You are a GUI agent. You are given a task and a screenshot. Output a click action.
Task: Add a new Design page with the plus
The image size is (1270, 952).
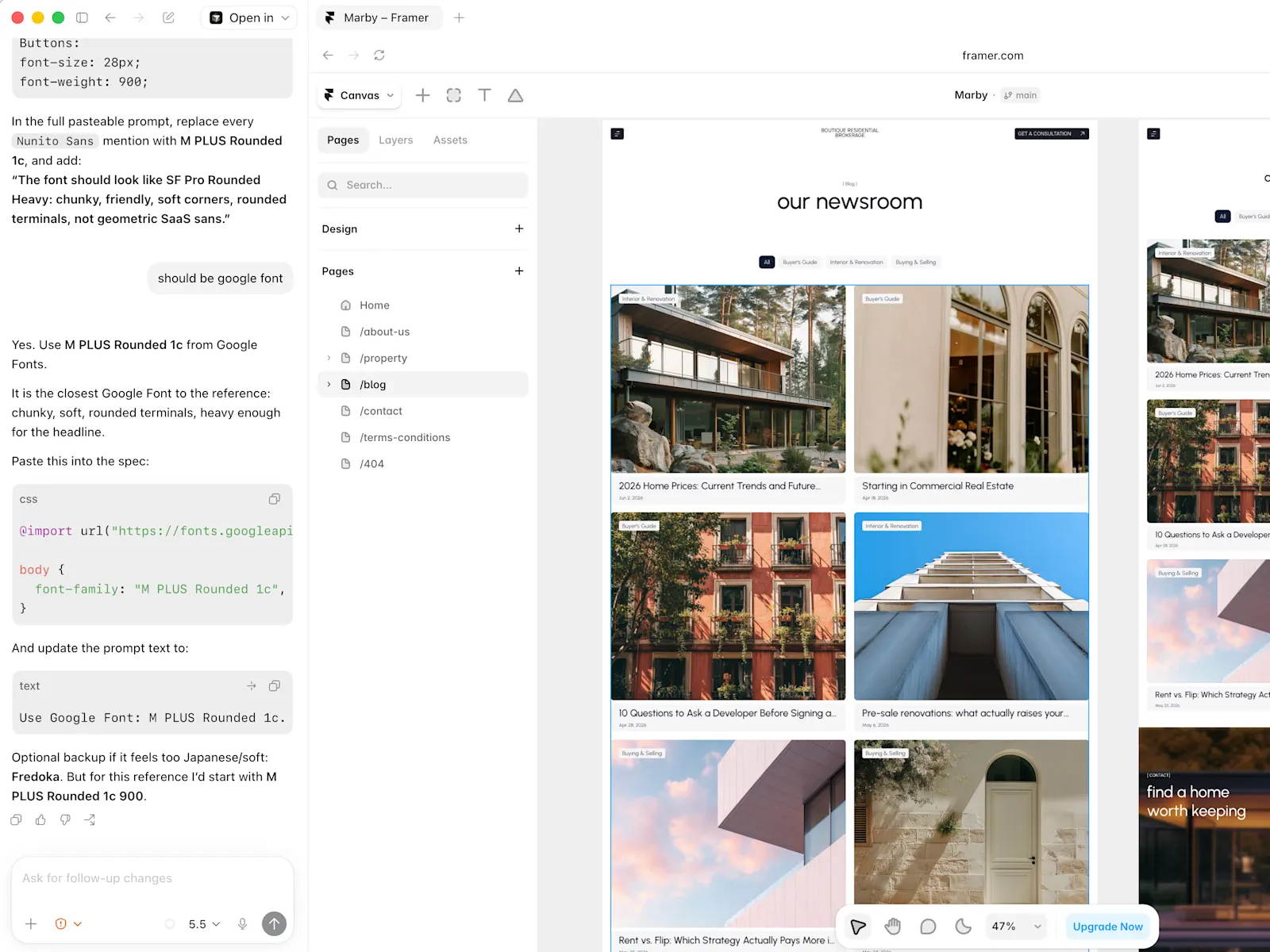(x=519, y=228)
